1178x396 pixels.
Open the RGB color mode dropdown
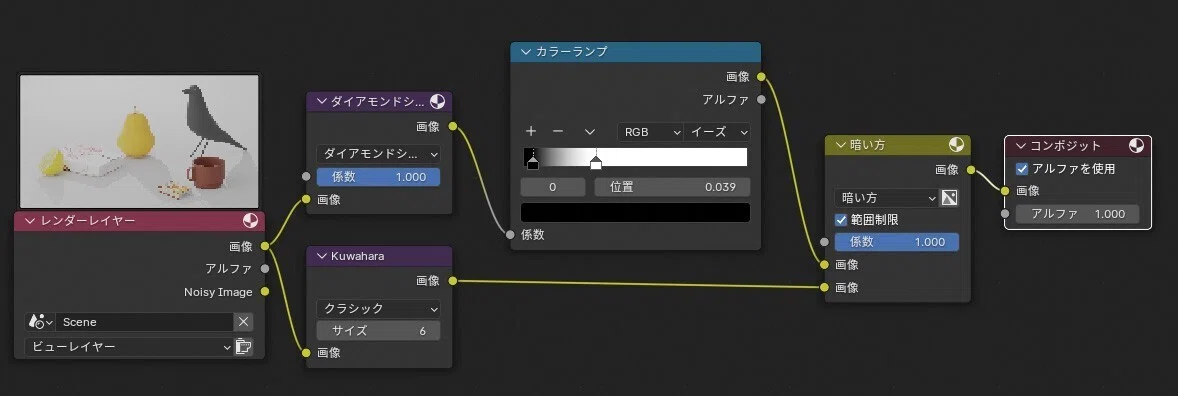650,131
